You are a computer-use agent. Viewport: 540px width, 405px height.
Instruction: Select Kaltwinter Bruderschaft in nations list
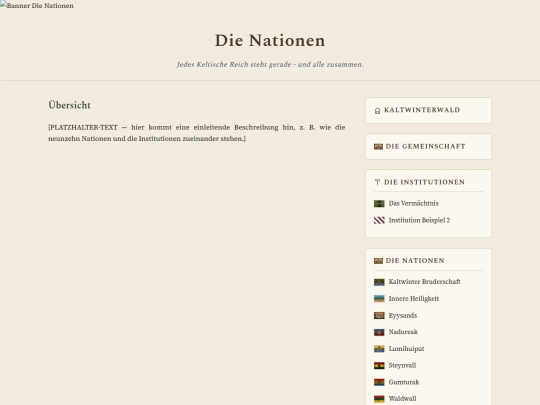(x=424, y=282)
